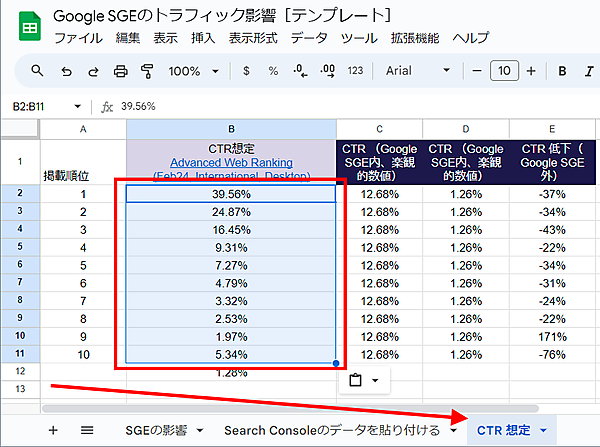600x447 pixels.
Task: Format as currency with the $ icon
Action: pyautogui.click(x=246, y=71)
